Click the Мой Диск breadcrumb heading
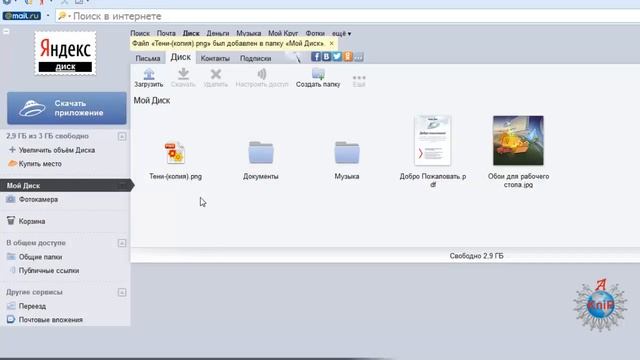Image resolution: width=640 pixels, height=360 pixels. pos(152,100)
